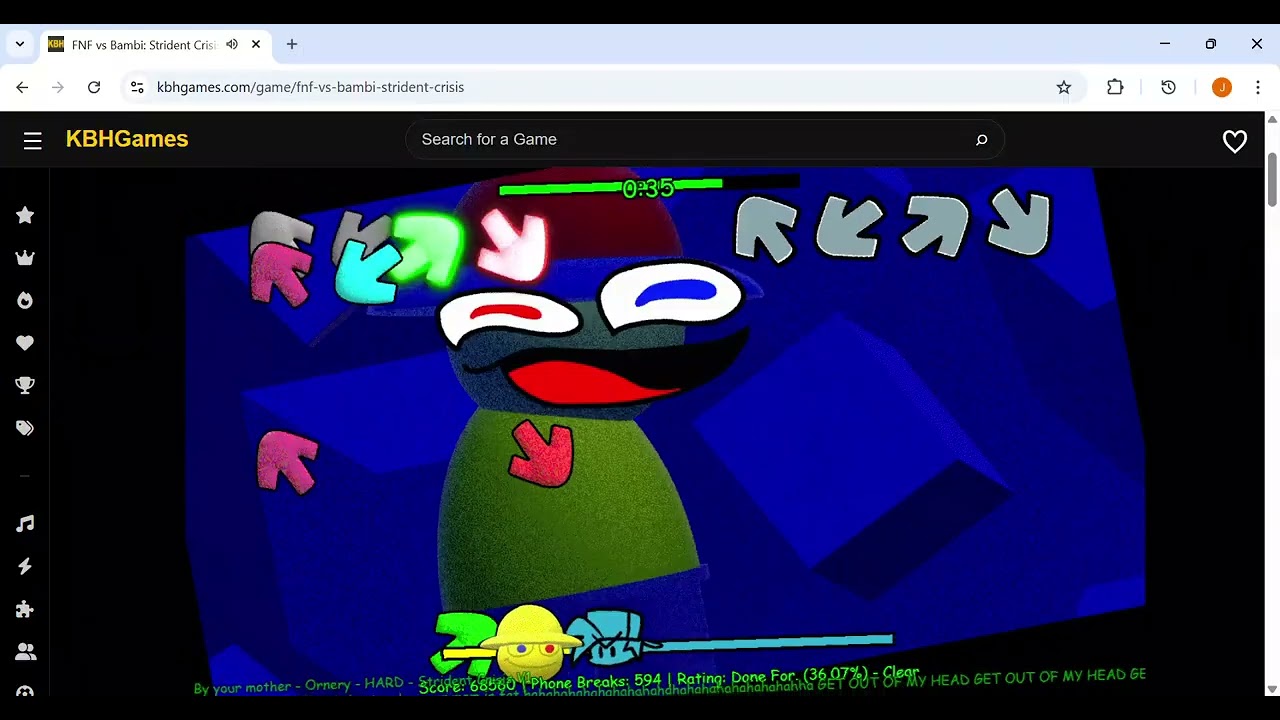Viewport: 1280px width, 720px height.
Task: Open the flame hot games icon
Action: click(25, 300)
